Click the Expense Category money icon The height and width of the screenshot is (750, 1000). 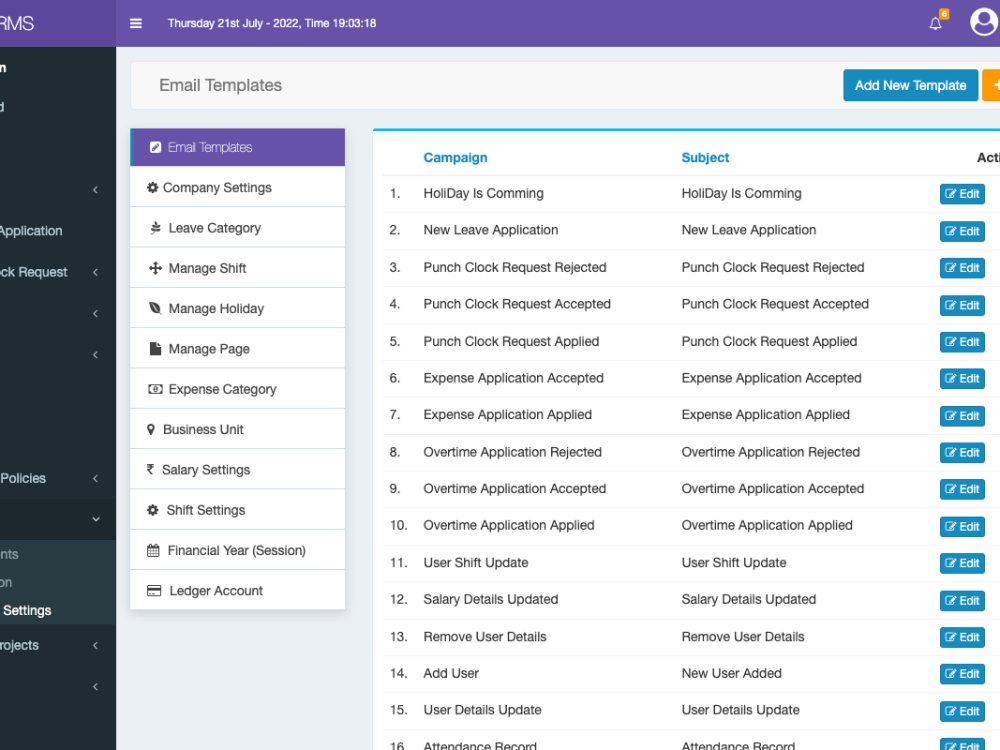point(155,389)
